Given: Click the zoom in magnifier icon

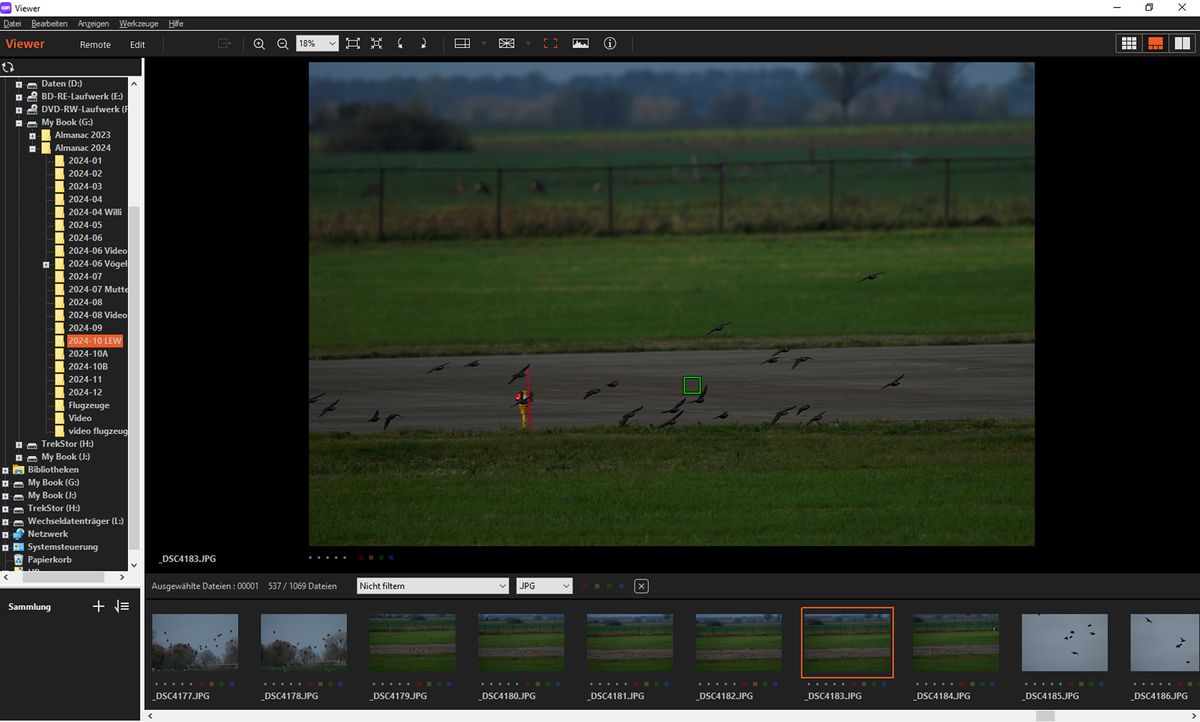Looking at the screenshot, I should 259,44.
